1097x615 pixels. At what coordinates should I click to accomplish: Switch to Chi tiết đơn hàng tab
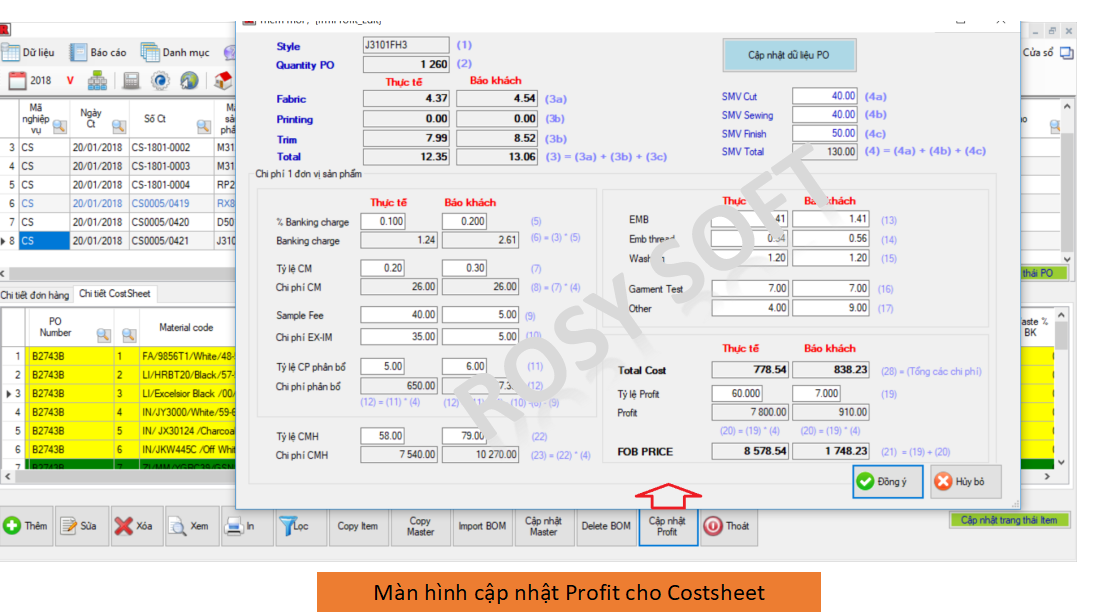[34, 294]
